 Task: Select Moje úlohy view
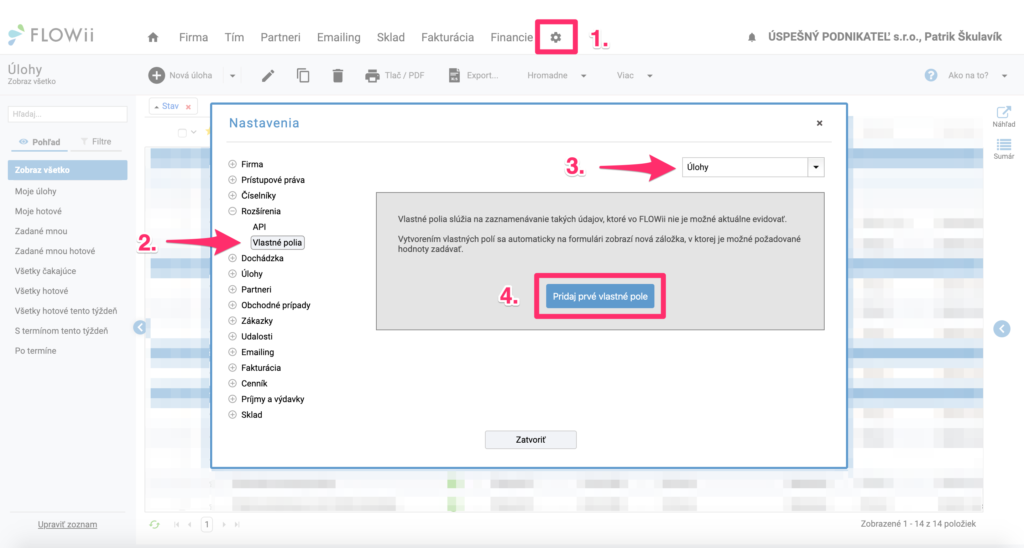click(x=36, y=191)
